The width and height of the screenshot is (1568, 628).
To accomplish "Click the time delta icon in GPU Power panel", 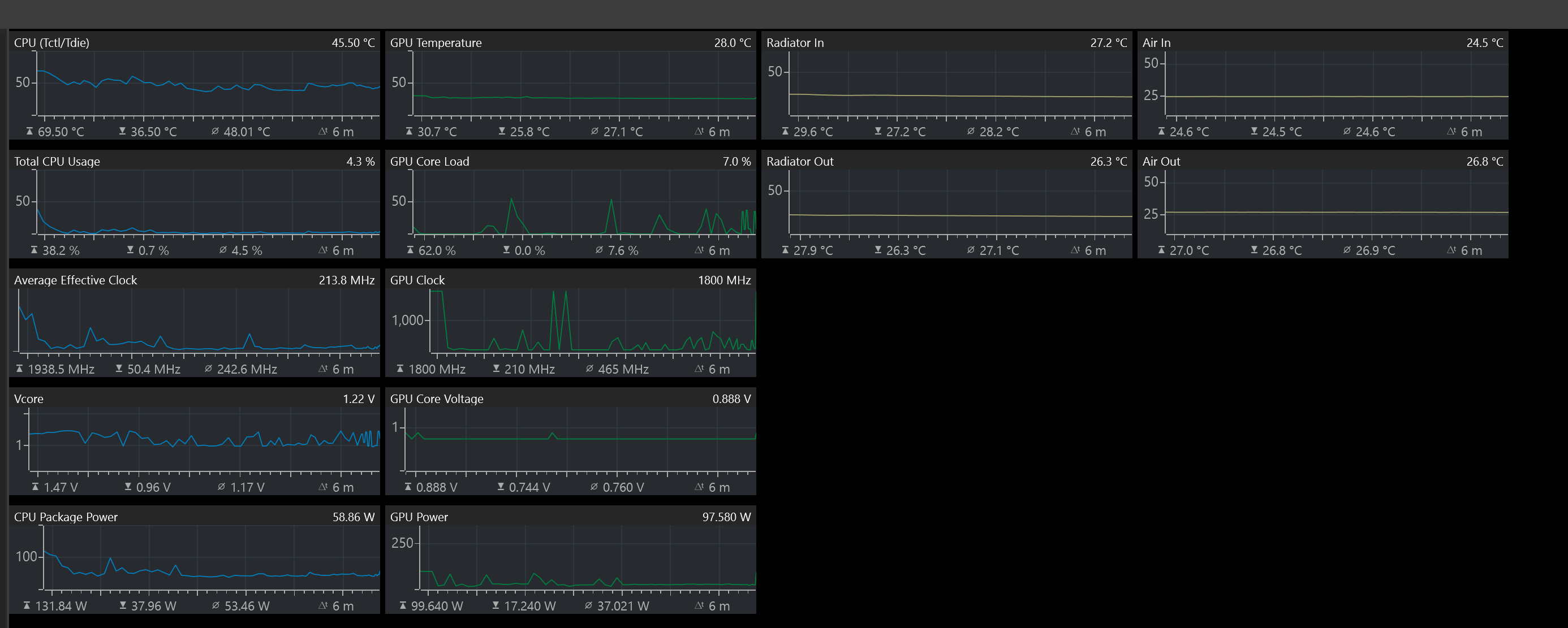I will (699, 605).
